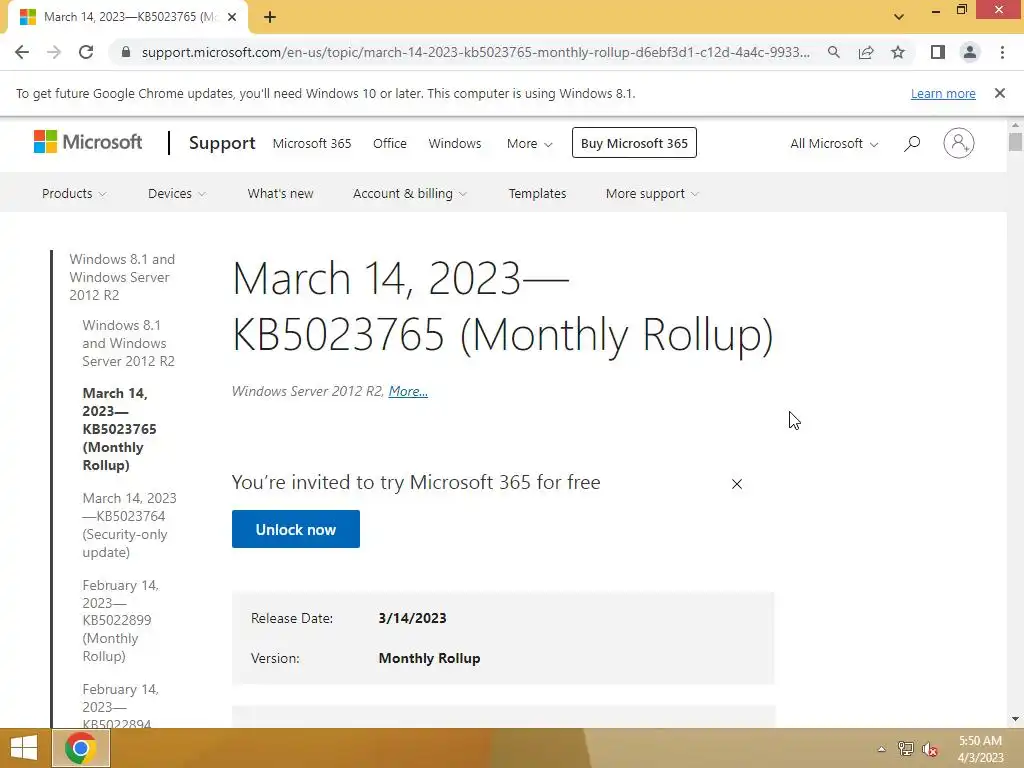Image resolution: width=1024 pixels, height=768 pixels.
Task: Click the Monthly Rollup version value
Action: [429, 658]
